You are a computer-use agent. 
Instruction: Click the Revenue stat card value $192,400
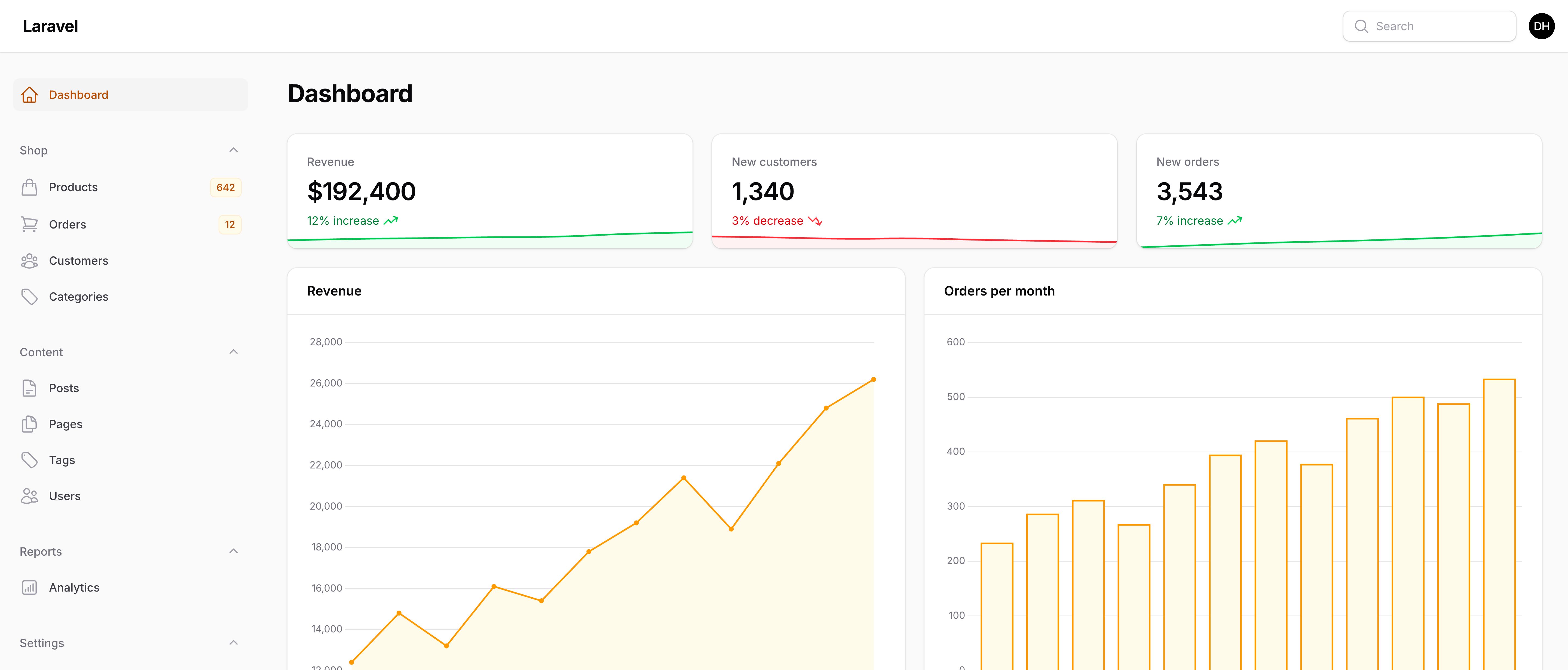pos(362,192)
